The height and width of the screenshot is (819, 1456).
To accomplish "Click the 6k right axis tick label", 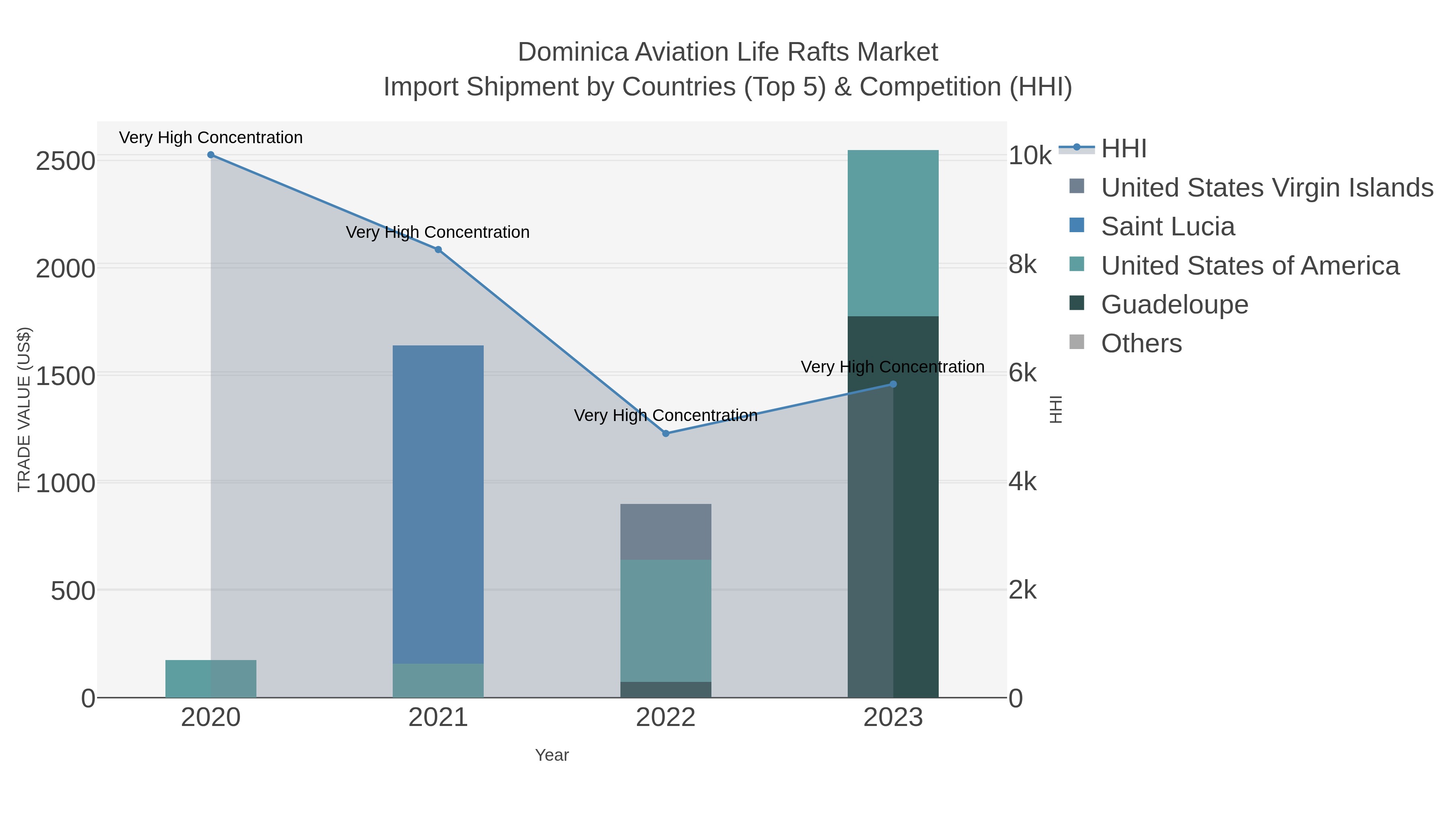I will click(x=1023, y=373).
